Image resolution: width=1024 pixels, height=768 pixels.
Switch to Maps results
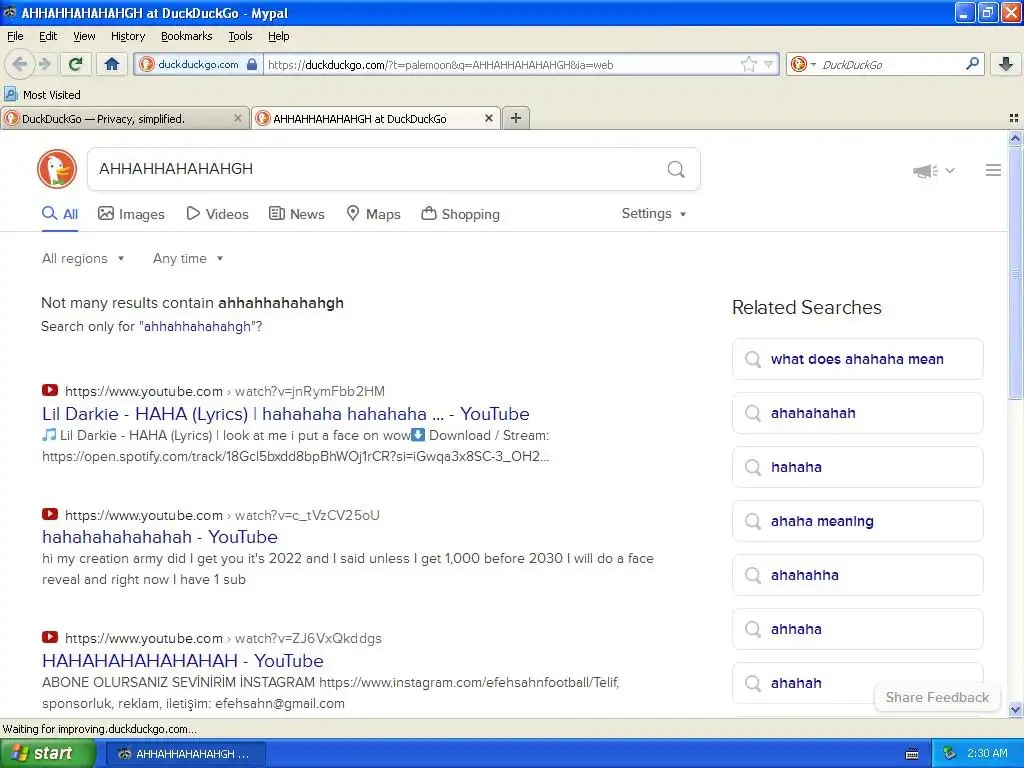click(373, 214)
